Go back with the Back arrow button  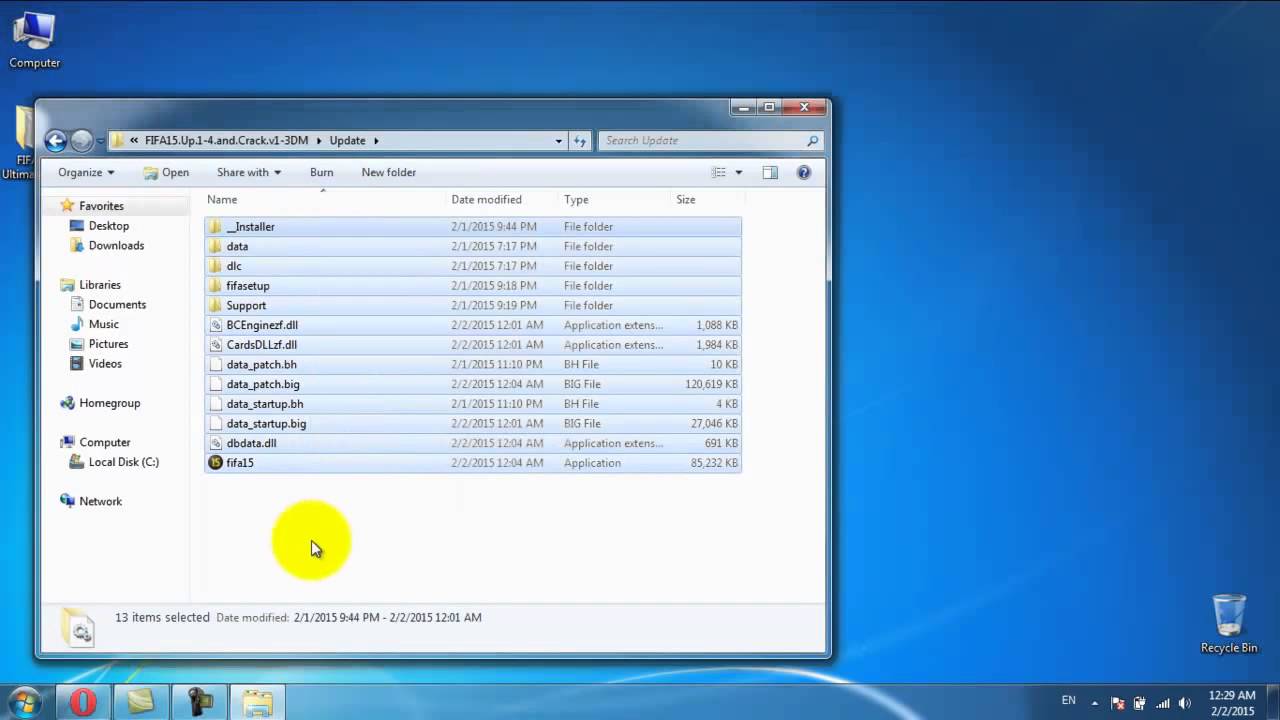point(56,141)
